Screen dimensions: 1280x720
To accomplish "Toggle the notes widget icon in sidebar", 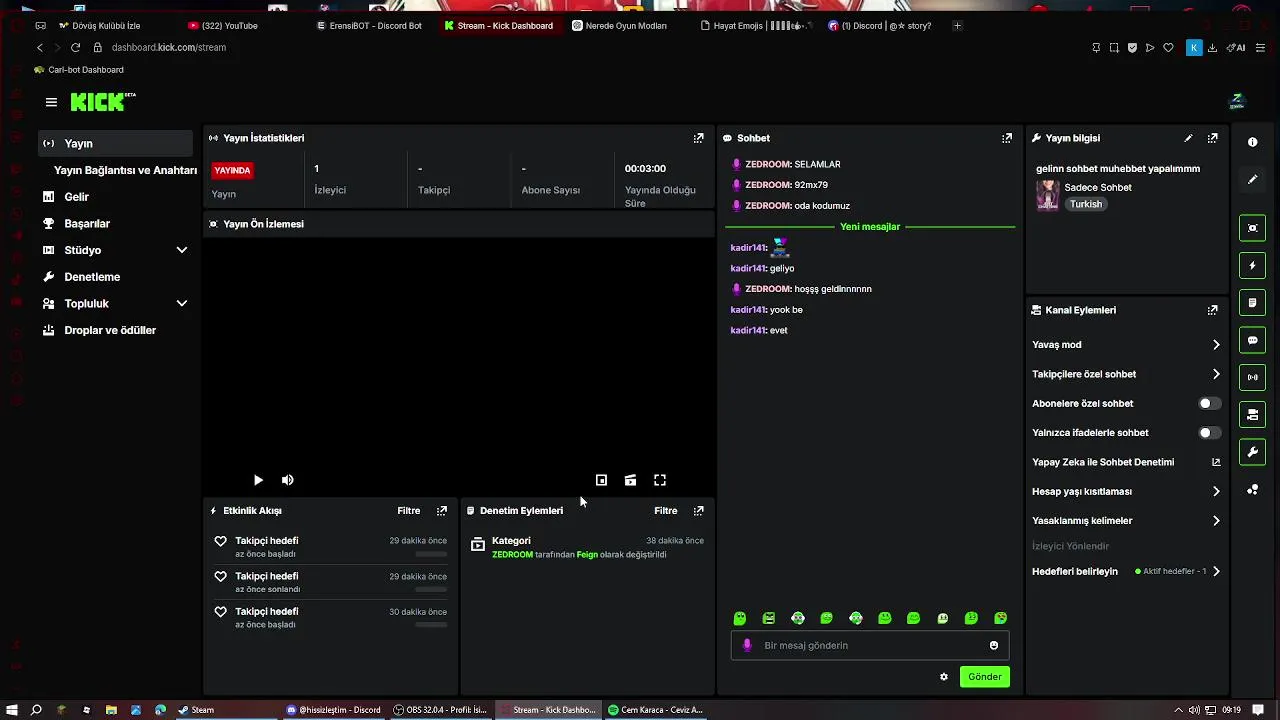I will pyautogui.click(x=1253, y=303).
